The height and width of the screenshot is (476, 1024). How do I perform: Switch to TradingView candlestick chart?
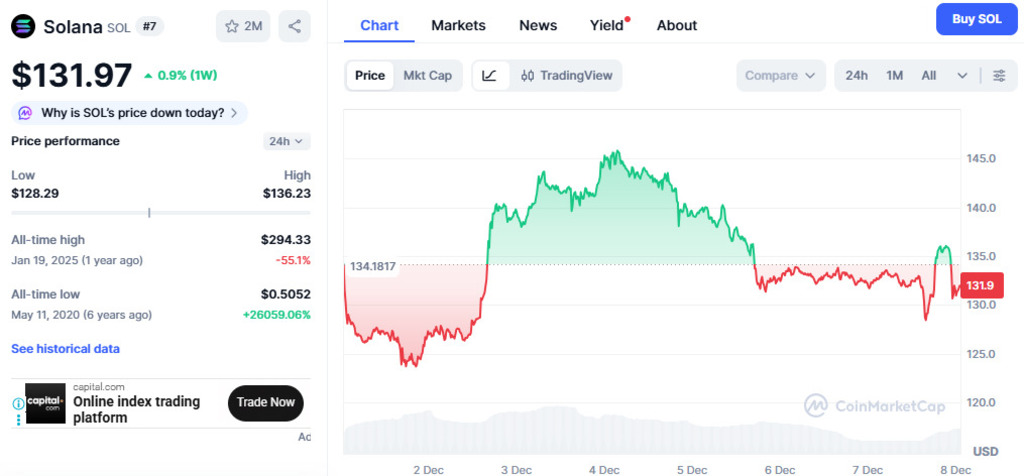pyautogui.click(x=567, y=75)
